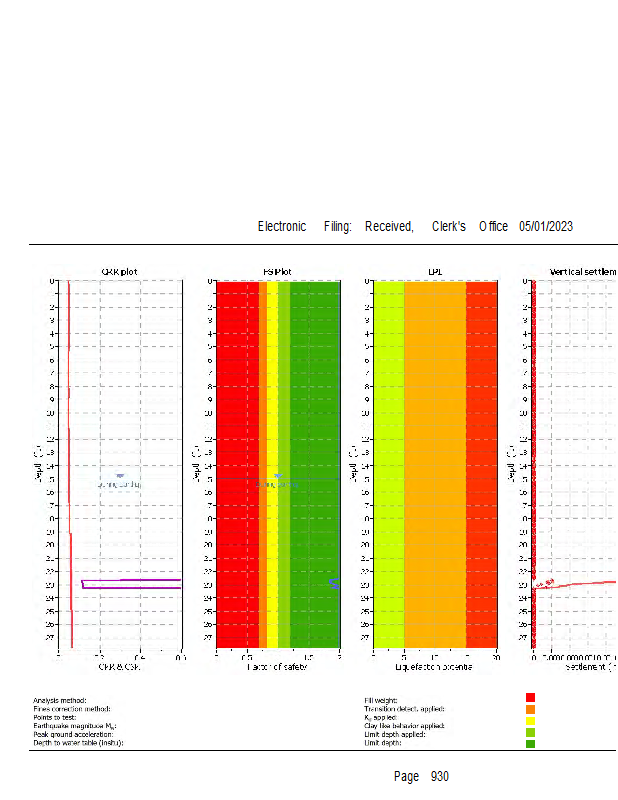Screen dimensions: 618x800
Task: Click the FS Plot title
Action: 277,271
